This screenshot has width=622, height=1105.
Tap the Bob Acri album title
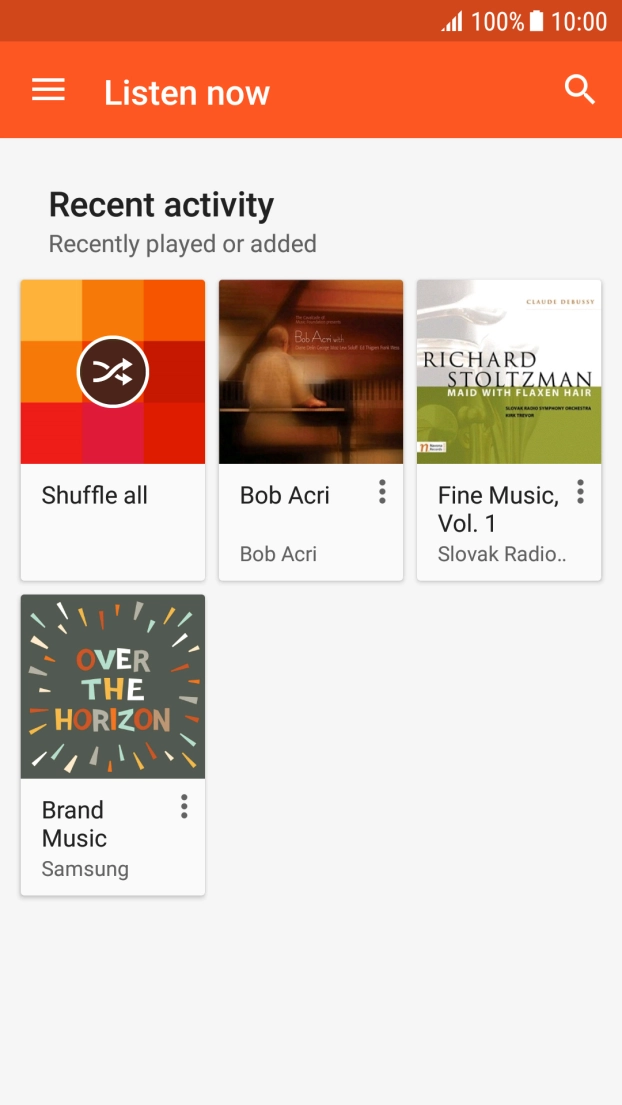(x=285, y=495)
